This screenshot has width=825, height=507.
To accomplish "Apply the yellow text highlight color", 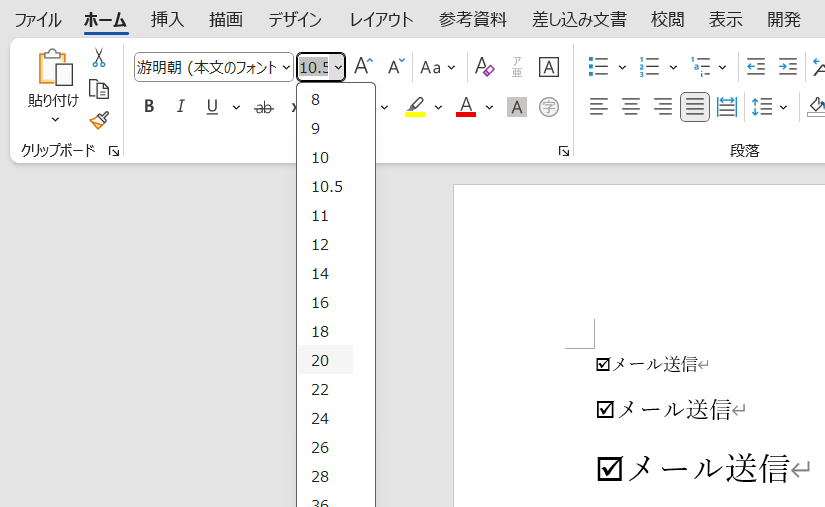I will pyautogui.click(x=415, y=107).
